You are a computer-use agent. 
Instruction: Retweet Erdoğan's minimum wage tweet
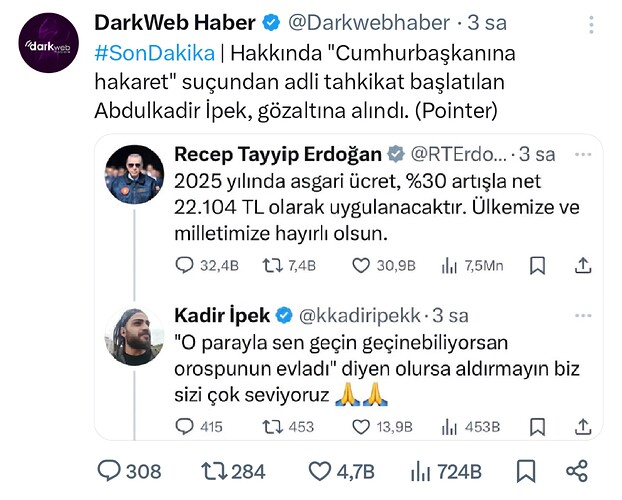click(x=270, y=265)
